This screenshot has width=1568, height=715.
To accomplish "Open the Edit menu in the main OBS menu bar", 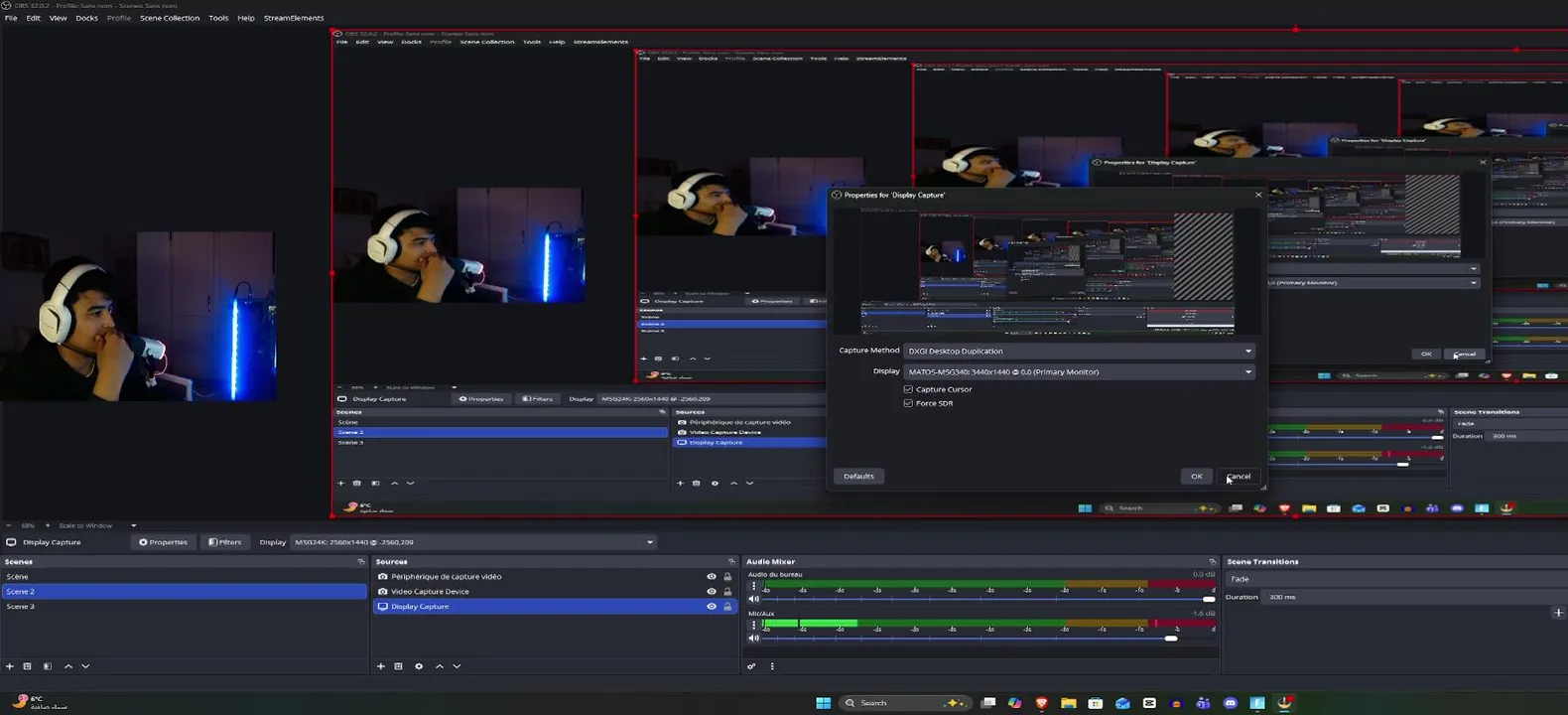I will coord(34,18).
